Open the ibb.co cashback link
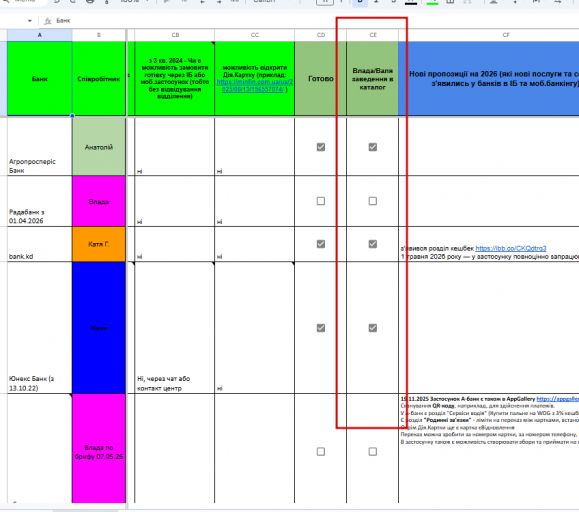The width and height of the screenshot is (579, 512). coord(511,248)
